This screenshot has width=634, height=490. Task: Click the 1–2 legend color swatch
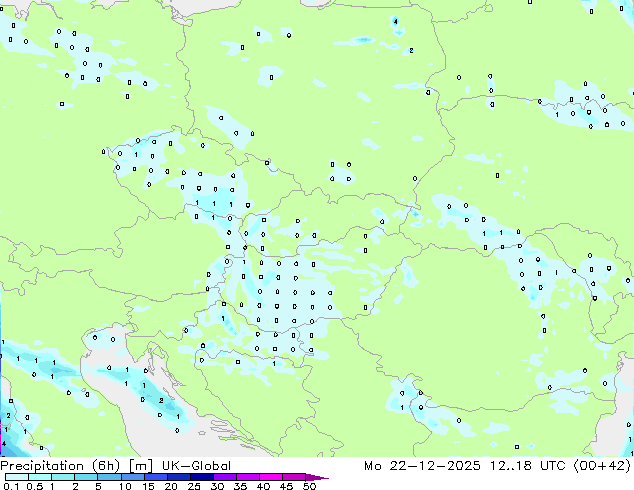coord(63,477)
